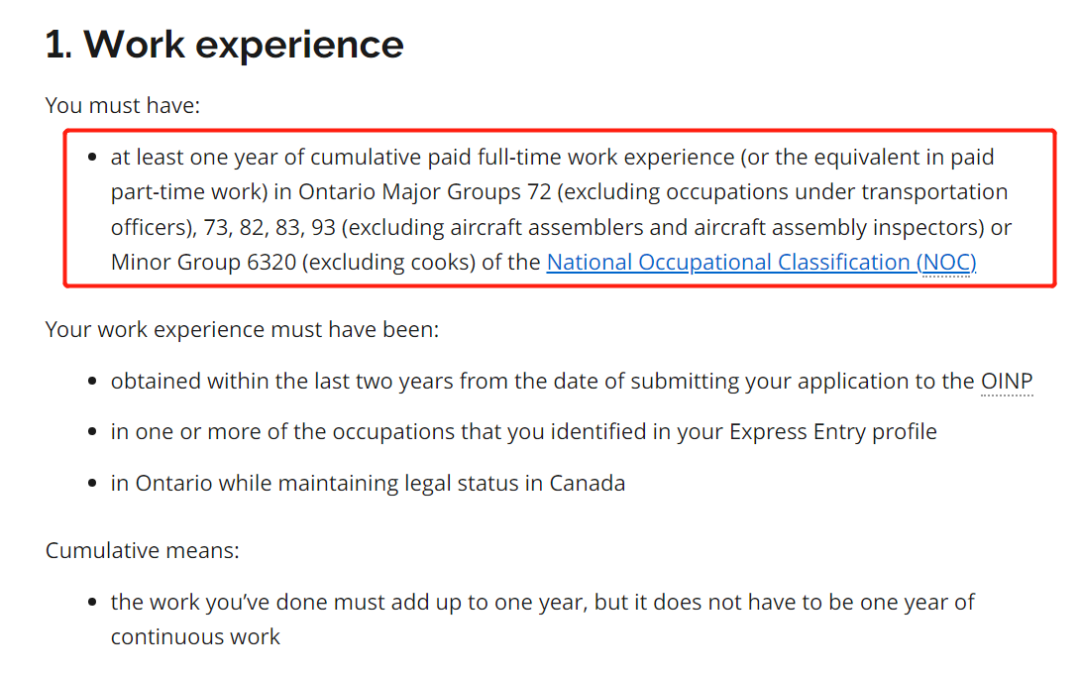Click bullet dot before 'at least one year'
This screenshot has height=678, width=1080.
pyautogui.click(x=92, y=158)
